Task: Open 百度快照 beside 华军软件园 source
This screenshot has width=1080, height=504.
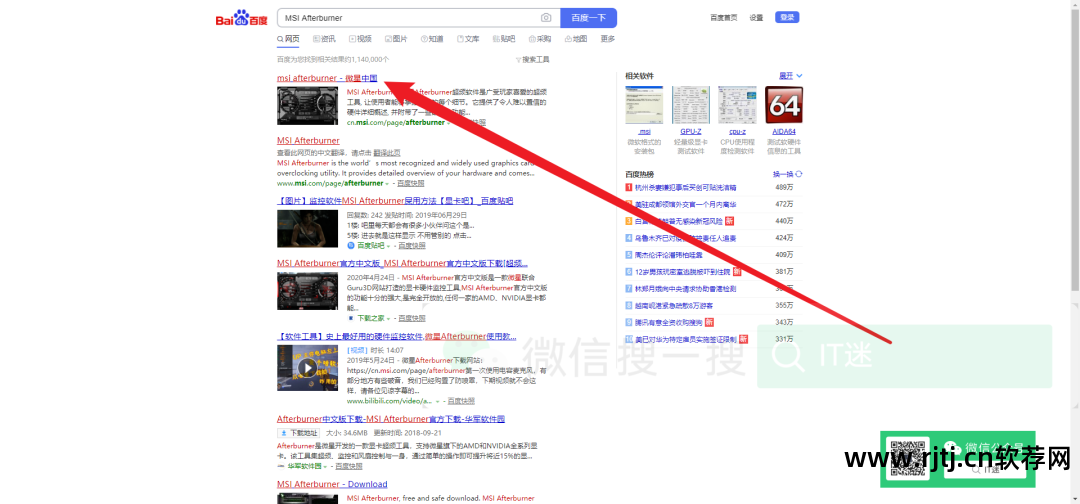Action: 349,466
